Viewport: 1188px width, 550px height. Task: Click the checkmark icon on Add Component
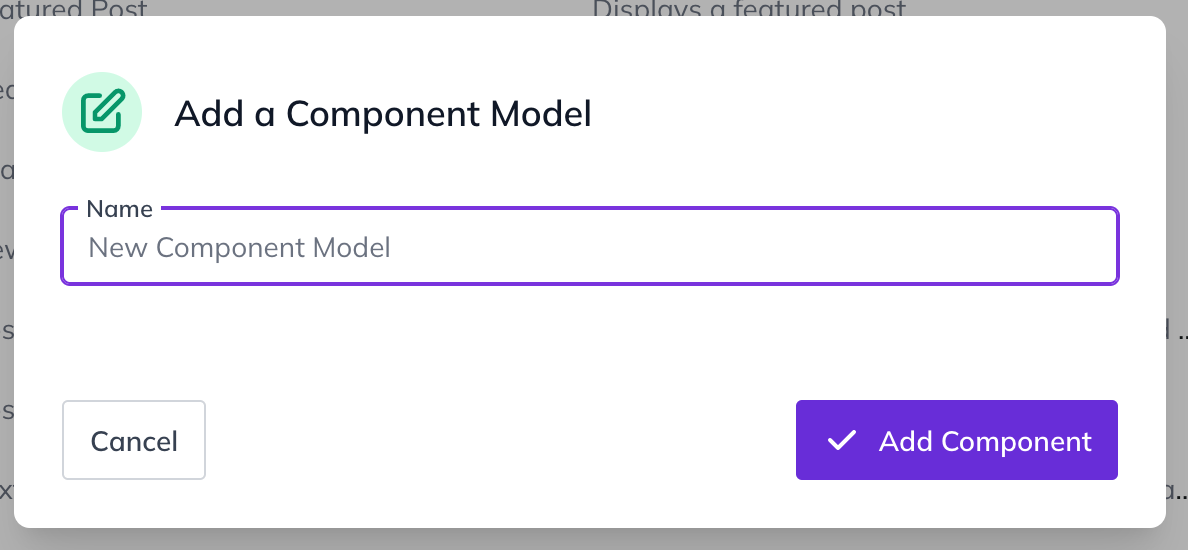[841, 440]
